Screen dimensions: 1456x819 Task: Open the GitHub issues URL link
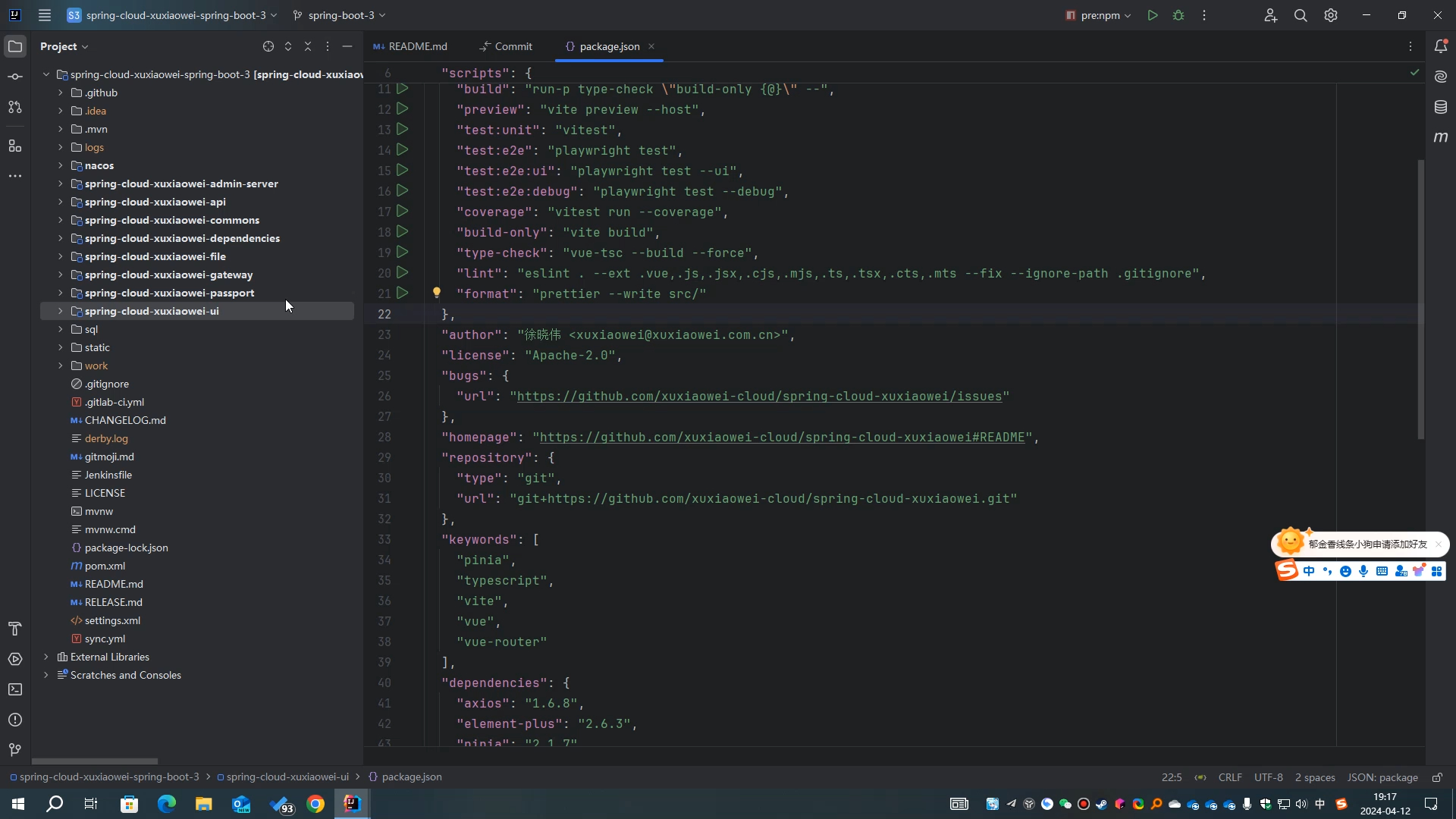[759, 396]
